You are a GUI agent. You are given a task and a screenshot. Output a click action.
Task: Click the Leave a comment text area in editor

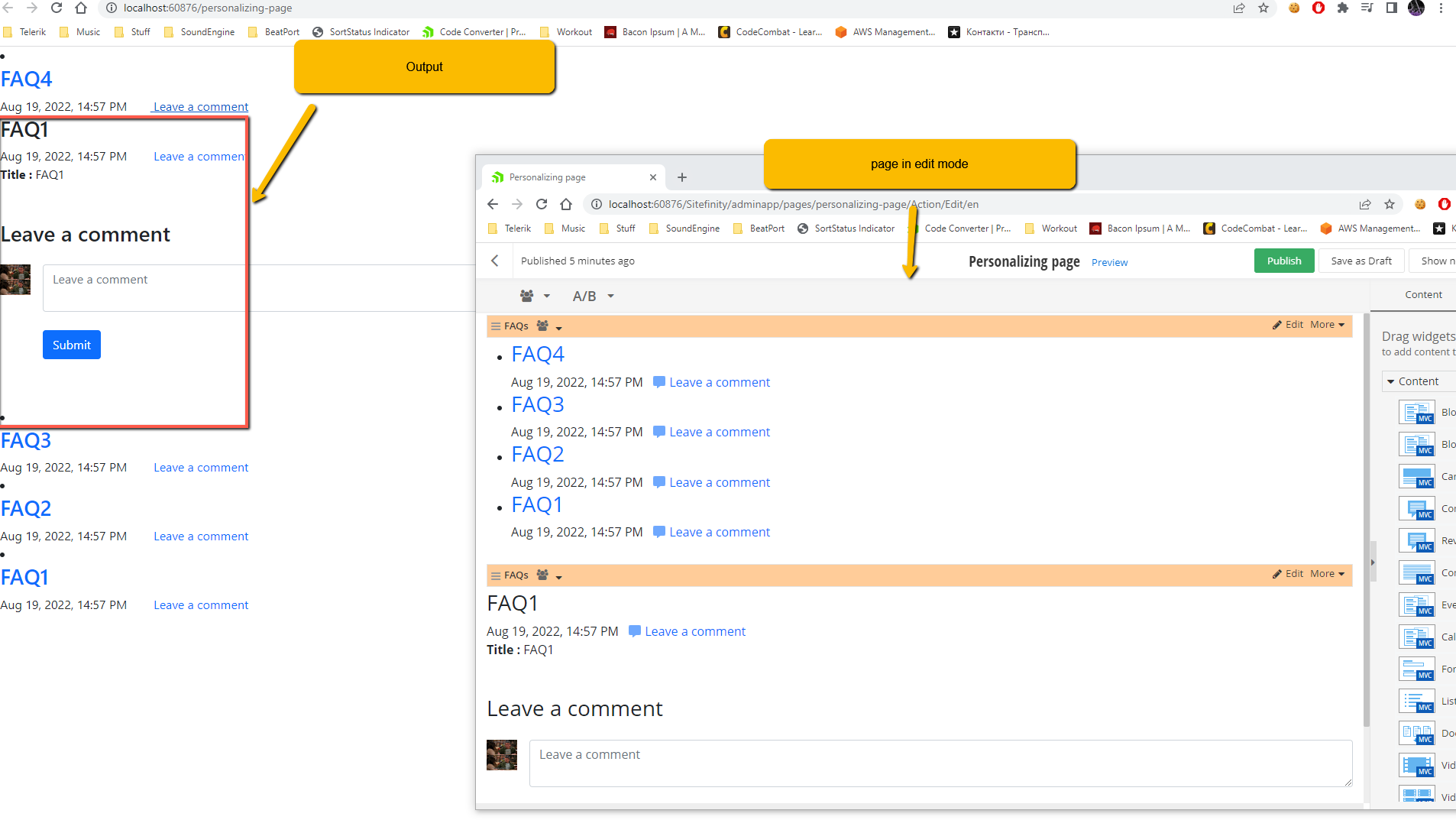(x=940, y=763)
